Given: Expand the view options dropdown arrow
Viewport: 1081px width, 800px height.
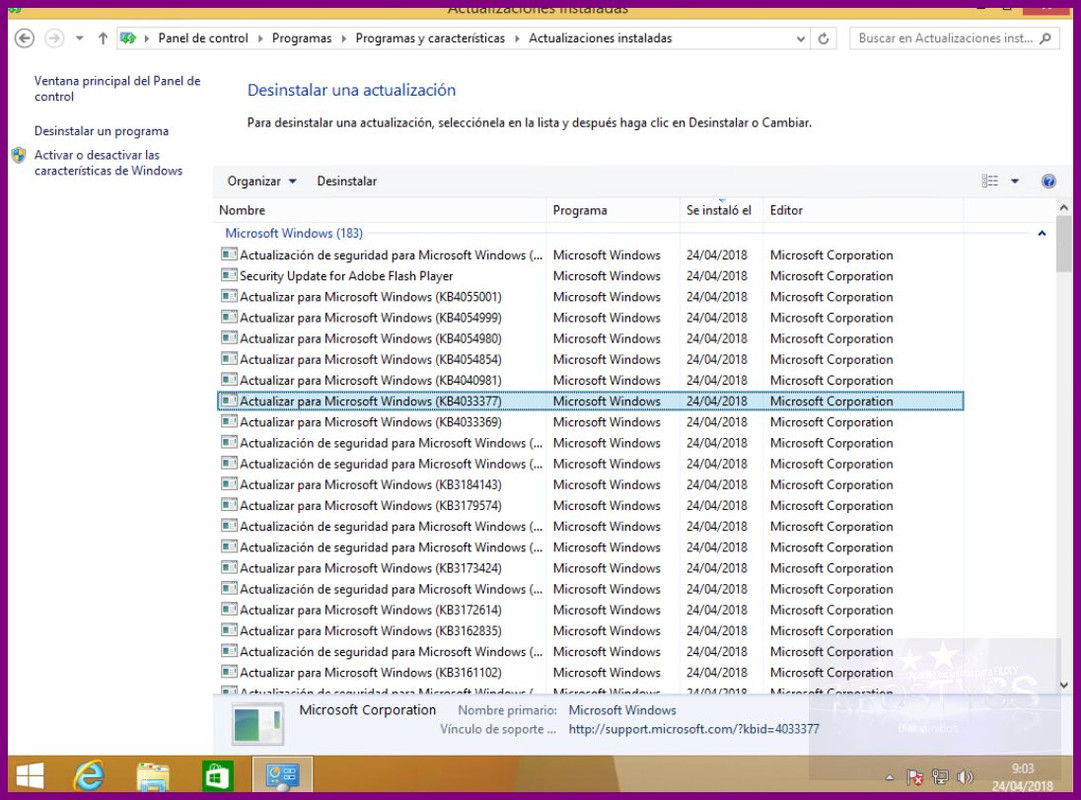Looking at the screenshot, I should (1015, 181).
